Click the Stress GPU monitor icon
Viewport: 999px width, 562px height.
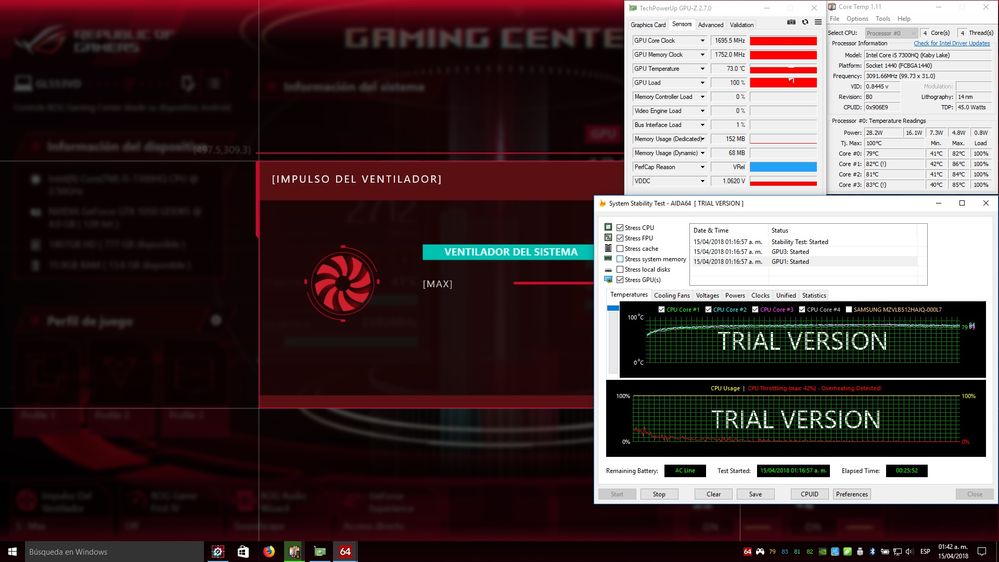pos(608,280)
